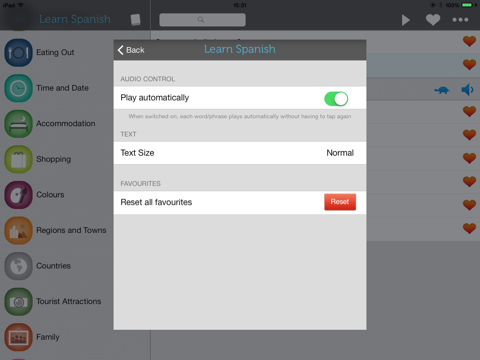Open the Shopping bag icon
The height and width of the screenshot is (360, 480).
click(18, 159)
